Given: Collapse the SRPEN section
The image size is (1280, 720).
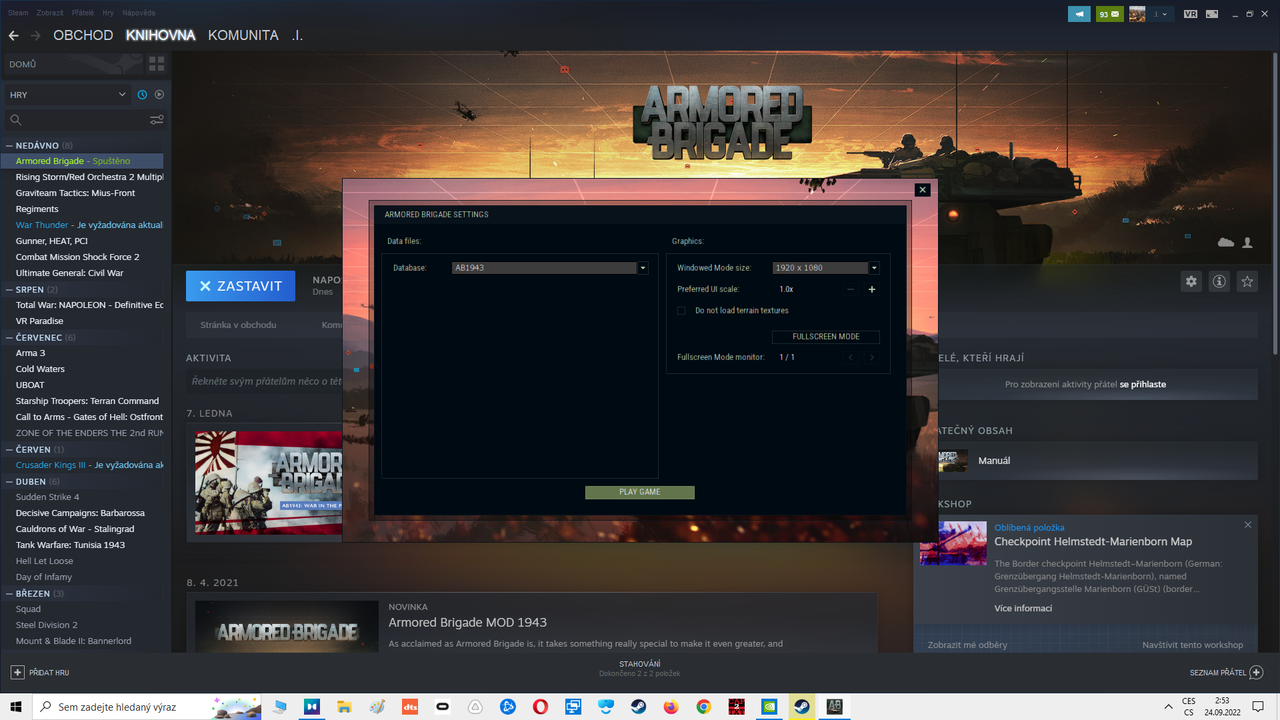Looking at the screenshot, I should point(9,289).
